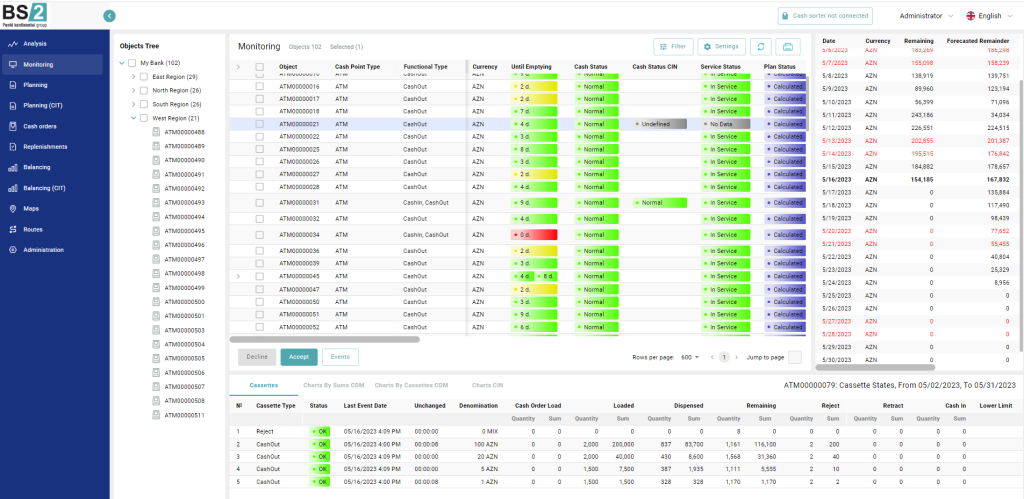
Task: Click the Filter button
Action: click(x=673, y=47)
